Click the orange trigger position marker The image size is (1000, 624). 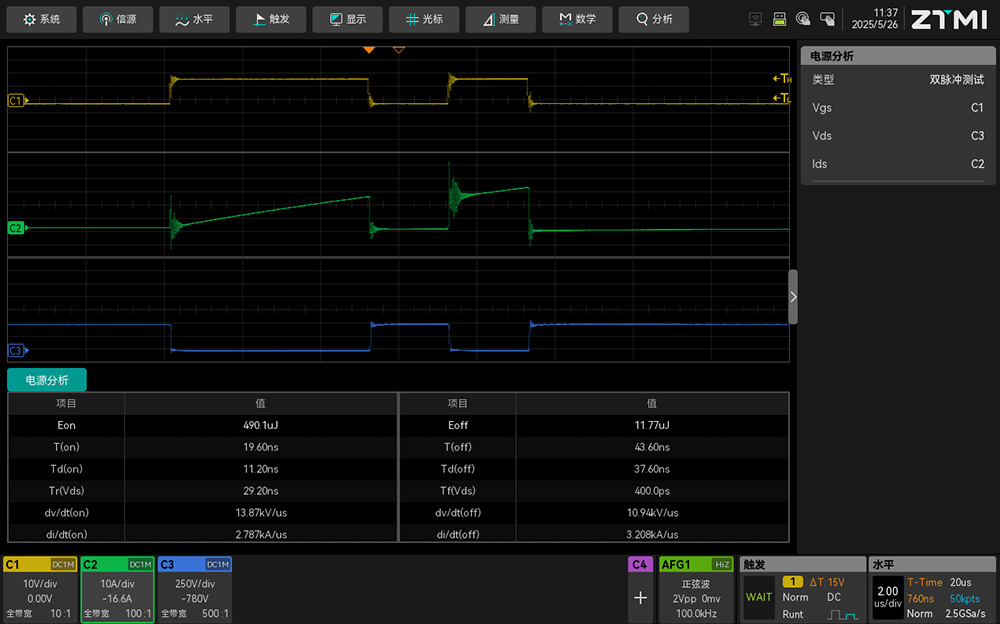(369, 49)
